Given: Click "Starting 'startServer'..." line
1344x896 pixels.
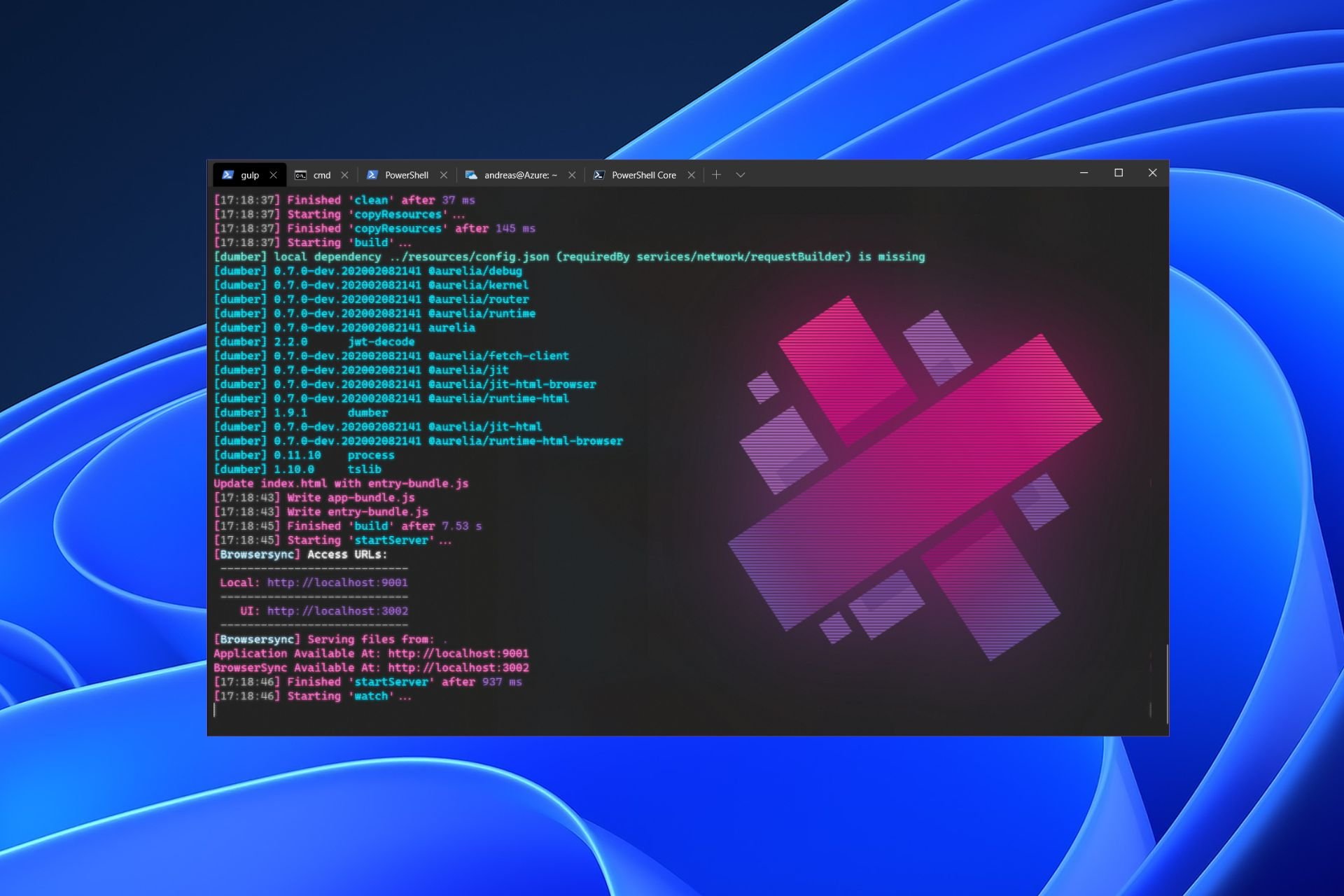Looking at the screenshot, I should pos(332,540).
